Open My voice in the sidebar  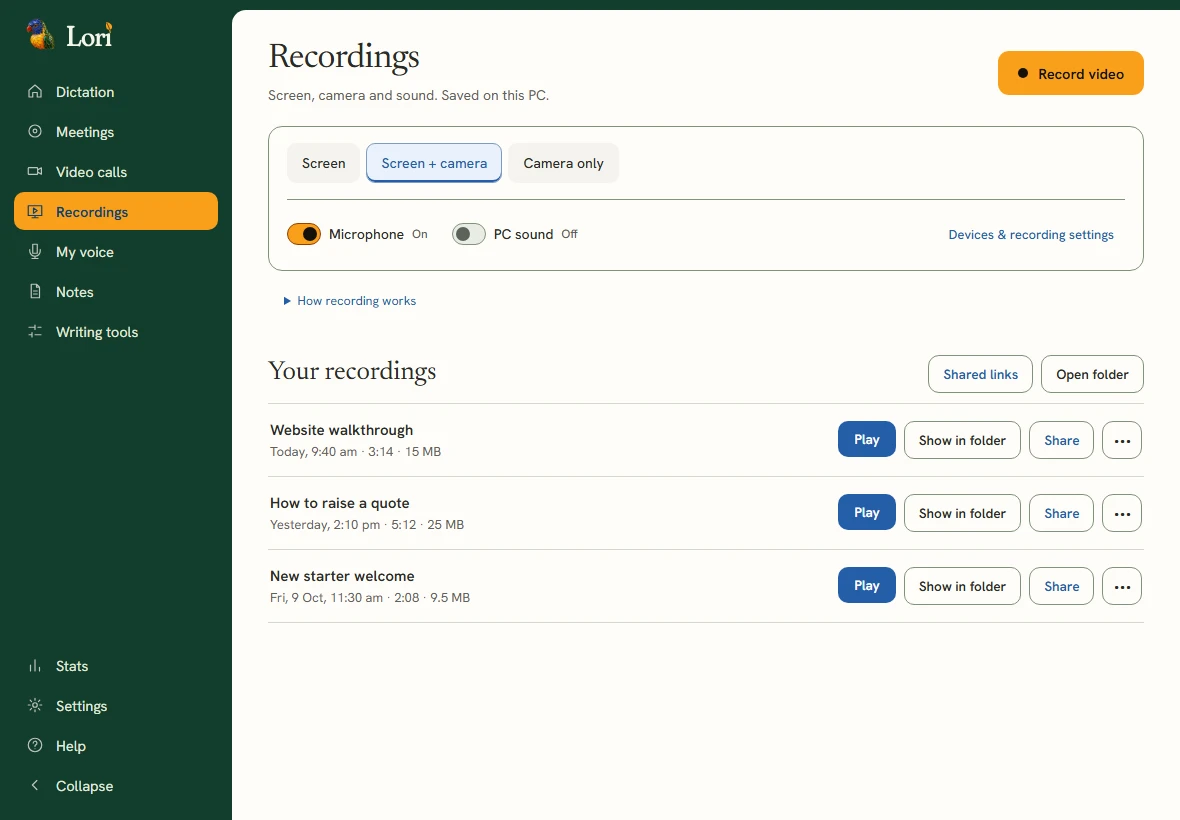[116, 251]
